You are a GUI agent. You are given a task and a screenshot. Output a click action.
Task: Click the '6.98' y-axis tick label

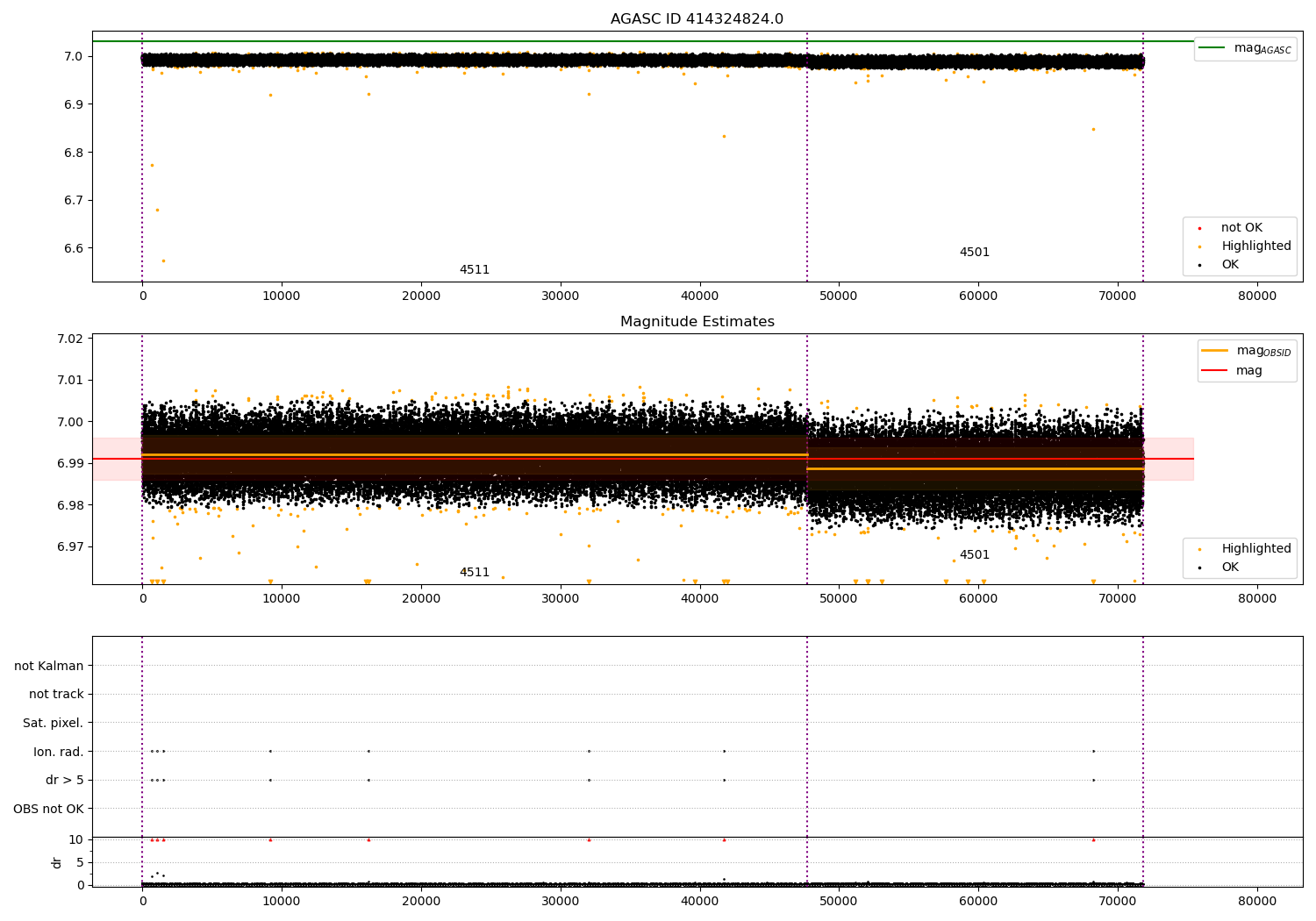coord(70,505)
